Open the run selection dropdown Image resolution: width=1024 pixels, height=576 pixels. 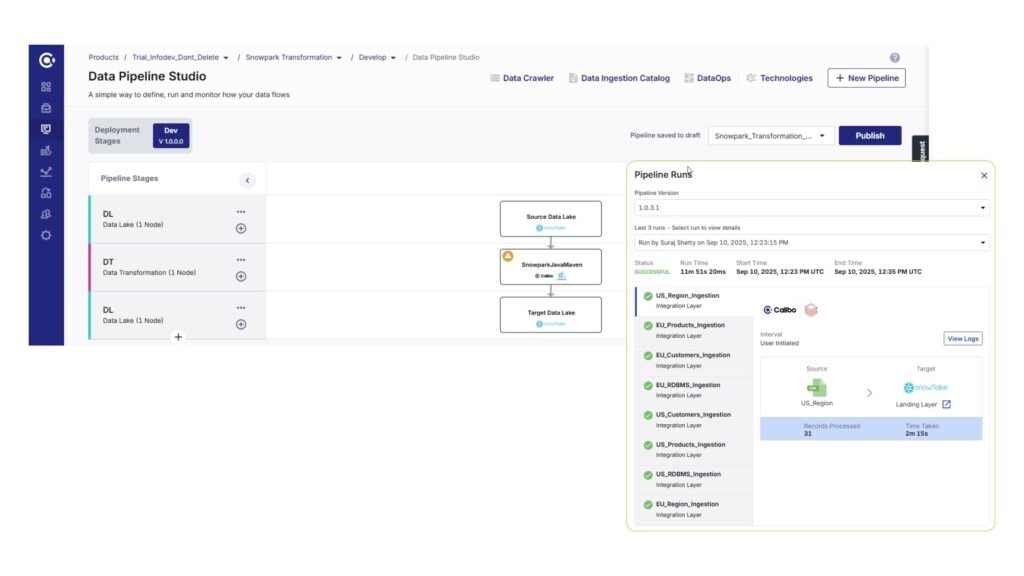click(810, 242)
